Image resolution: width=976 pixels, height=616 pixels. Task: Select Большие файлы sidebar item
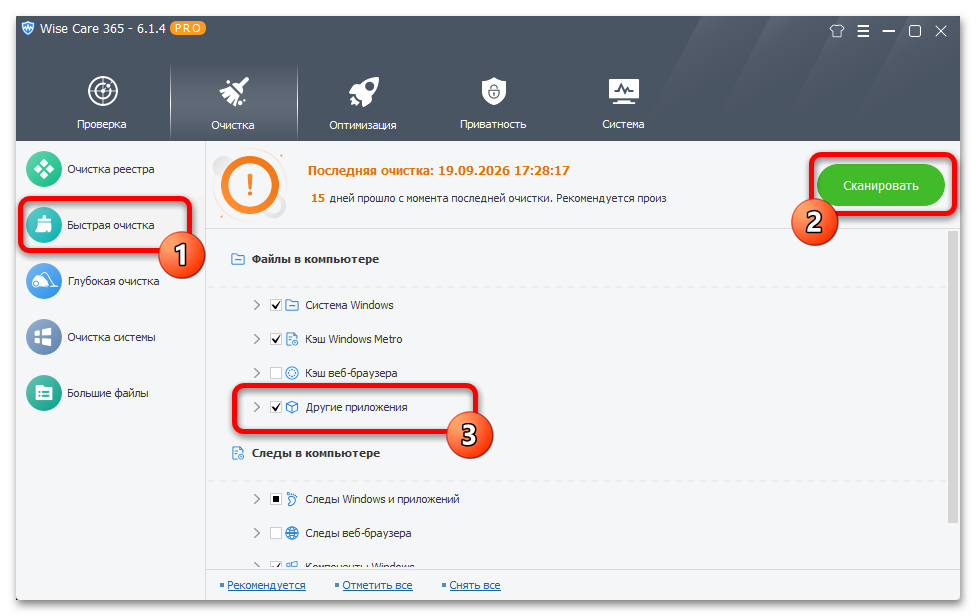coord(88,393)
